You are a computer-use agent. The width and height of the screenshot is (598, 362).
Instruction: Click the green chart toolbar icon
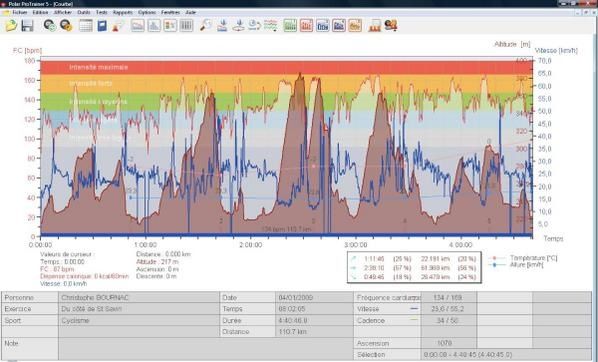point(290,26)
